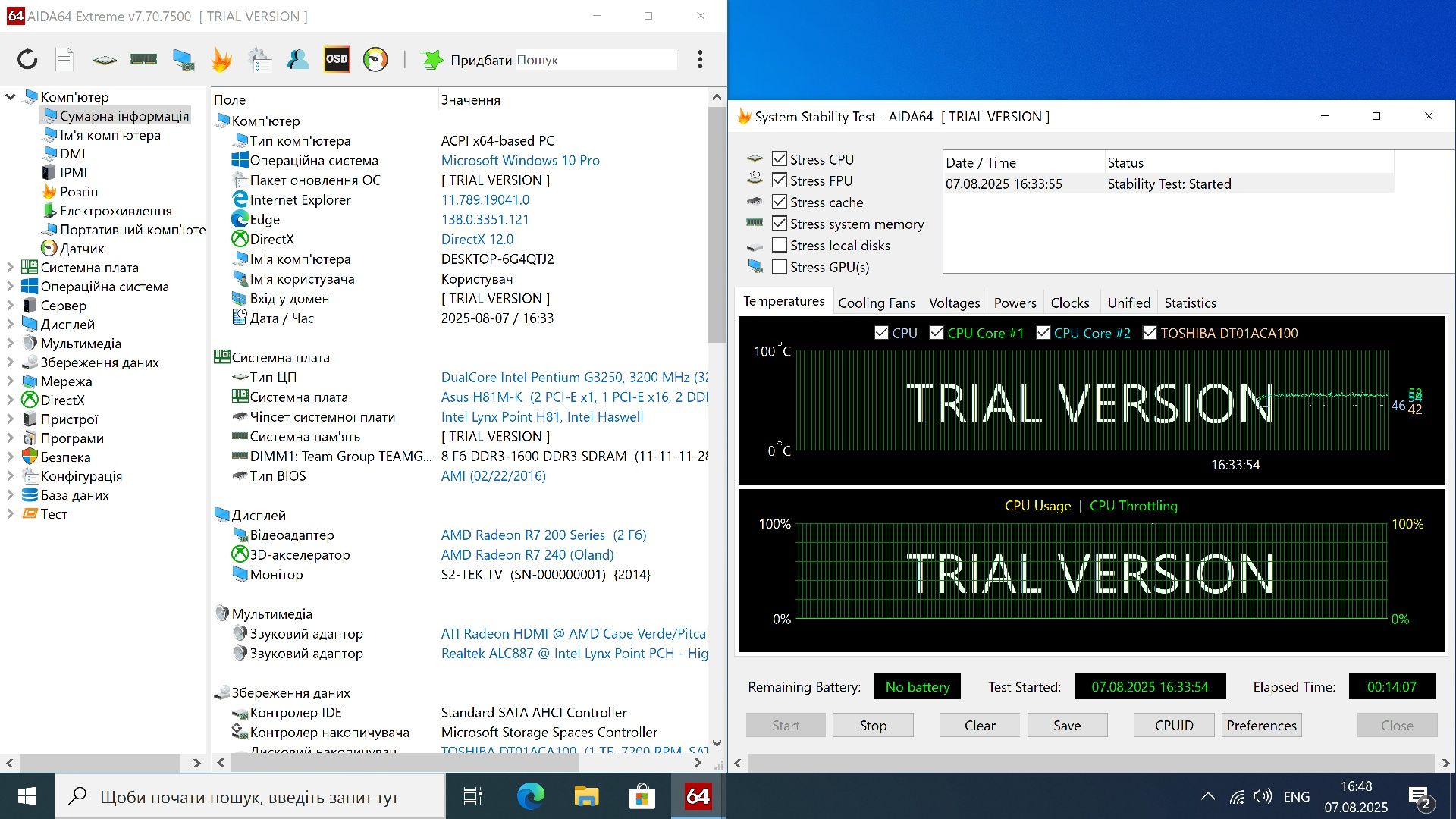Click the memory module toolbar icon
Viewport: 1456px width, 819px height.
pos(143,59)
